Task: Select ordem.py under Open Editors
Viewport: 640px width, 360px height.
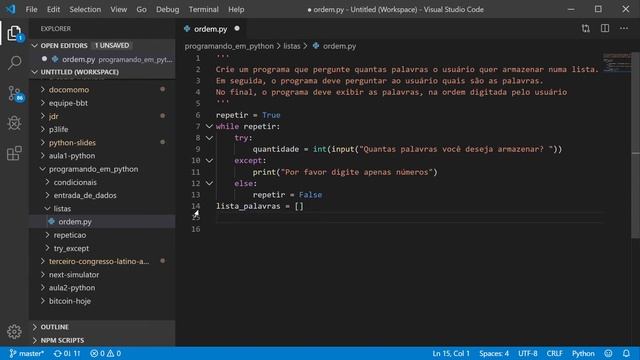Action: coord(102,59)
